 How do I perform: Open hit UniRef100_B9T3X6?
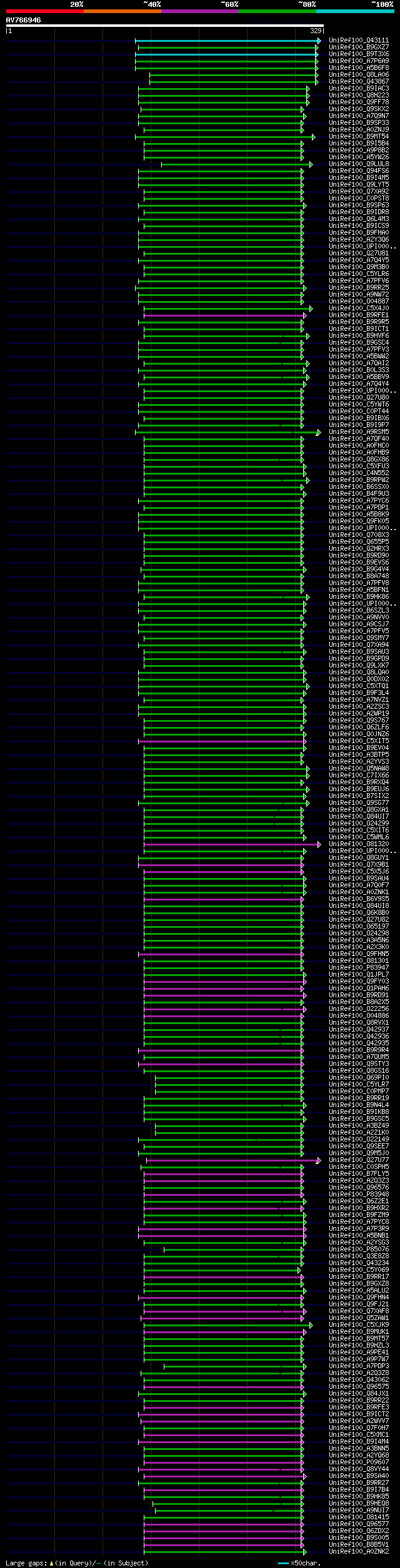tap(359, 54)
